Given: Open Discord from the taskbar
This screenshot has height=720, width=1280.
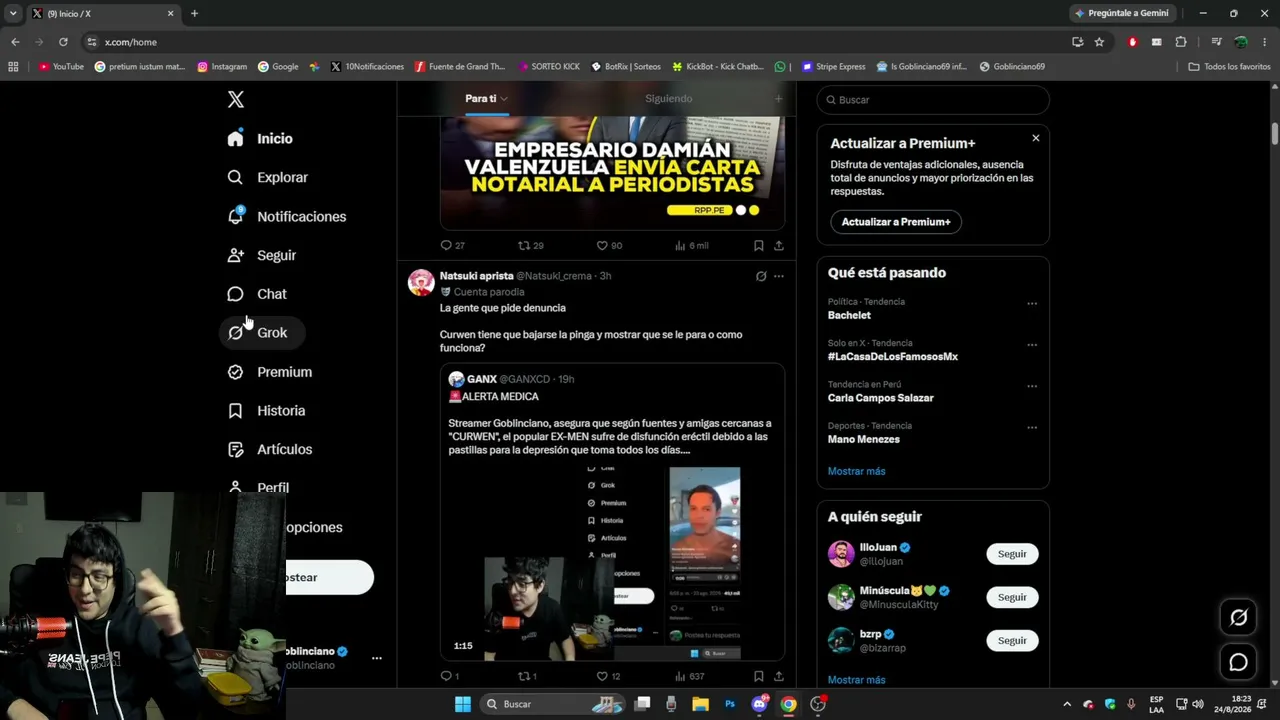Looking at the screenshot, I should (759, 704).
